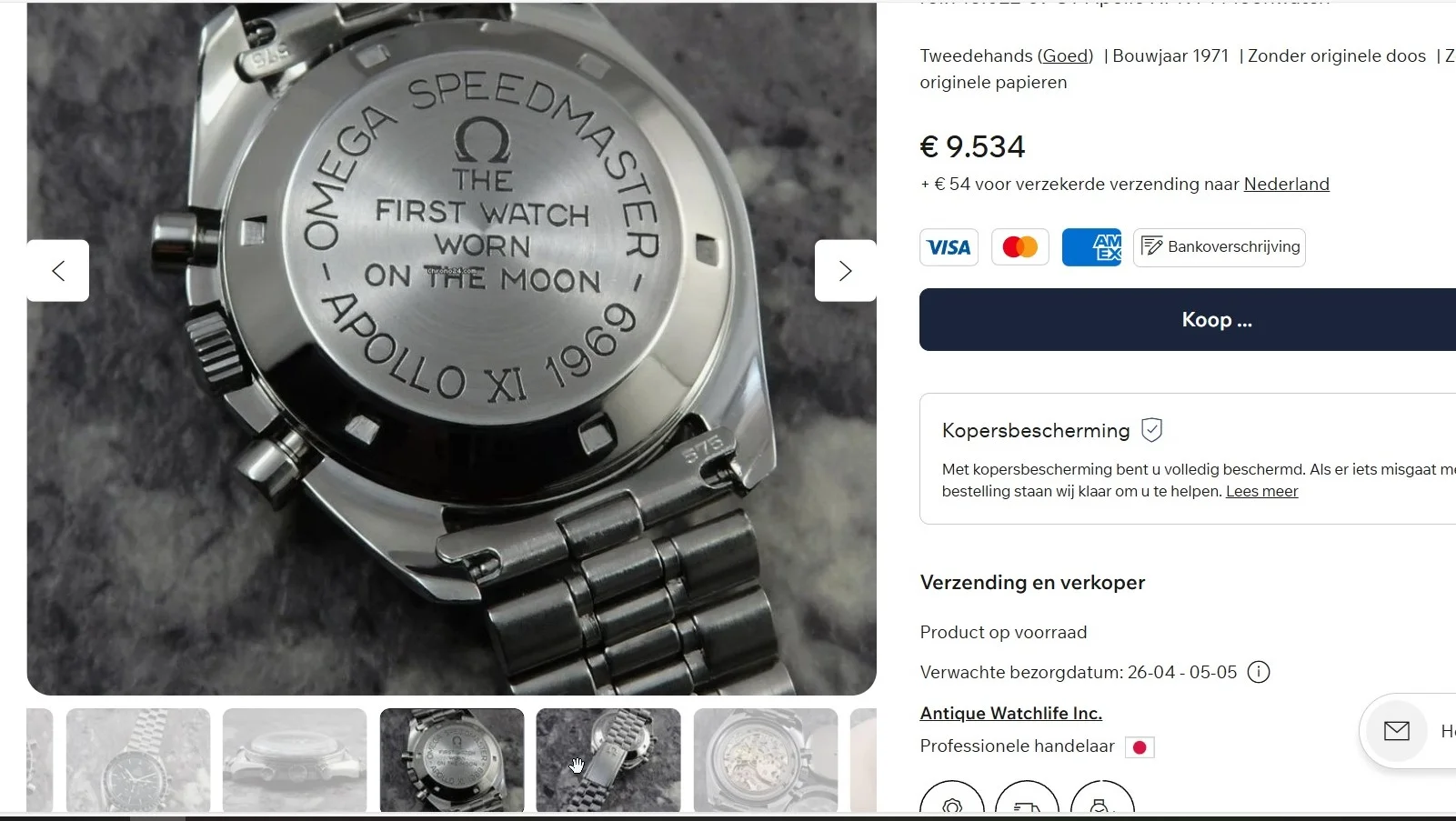Select the American Express payment icon
This screenshot has height=821, width=1456.
click(1091, 247)
